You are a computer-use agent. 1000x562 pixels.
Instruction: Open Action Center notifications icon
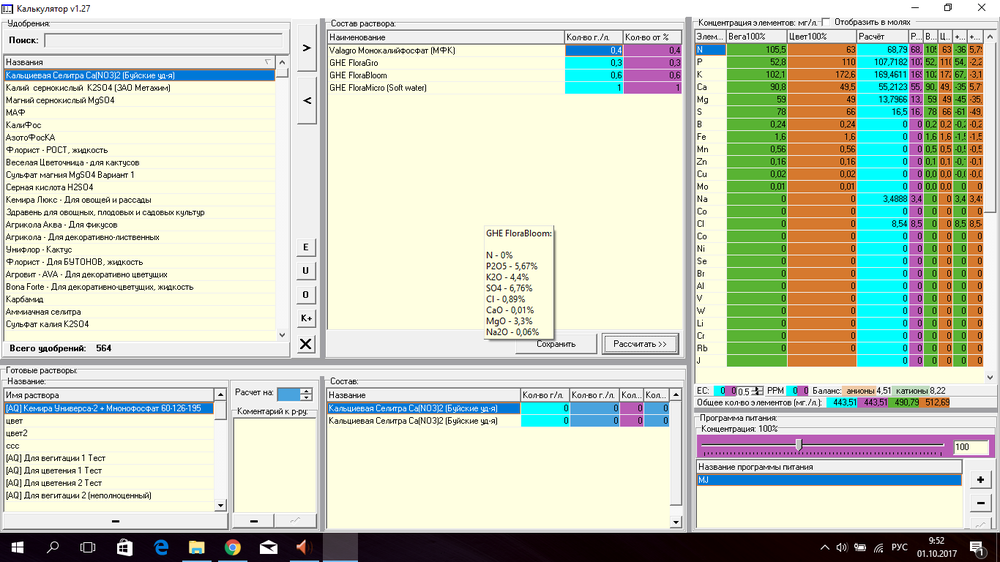coord(976,547)
